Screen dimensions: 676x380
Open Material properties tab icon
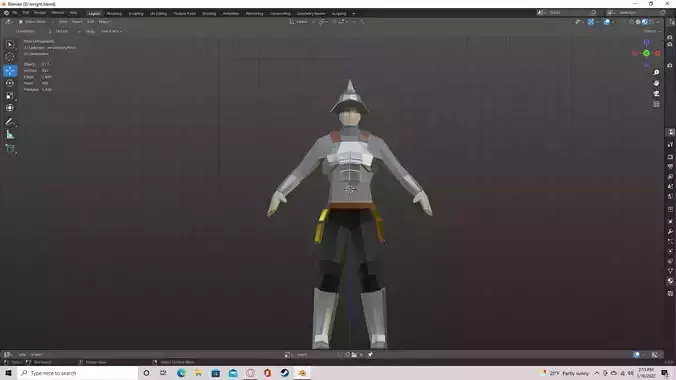click(671, 281)
